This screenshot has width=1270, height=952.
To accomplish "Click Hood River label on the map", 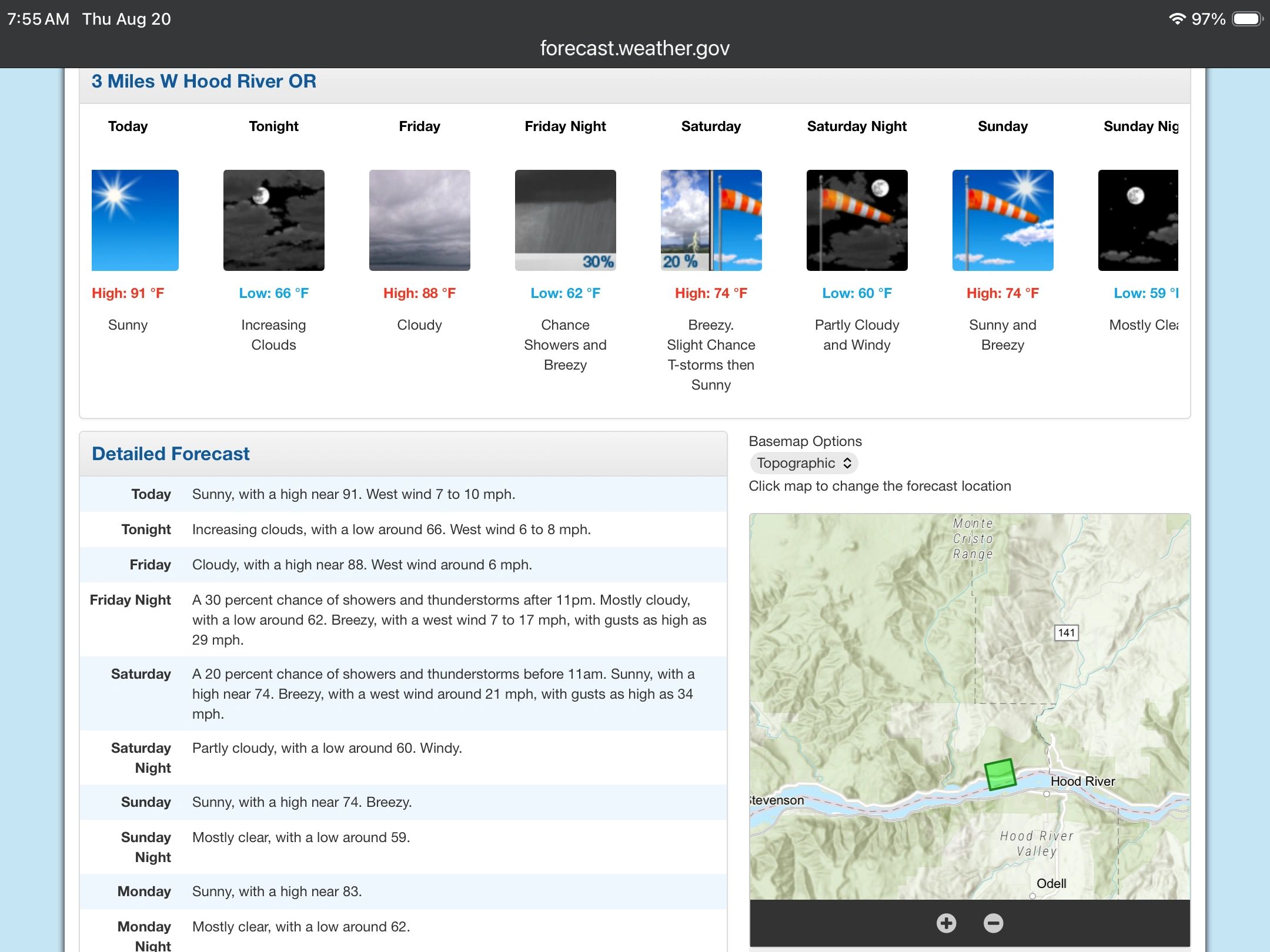I will pos(1082,781).
